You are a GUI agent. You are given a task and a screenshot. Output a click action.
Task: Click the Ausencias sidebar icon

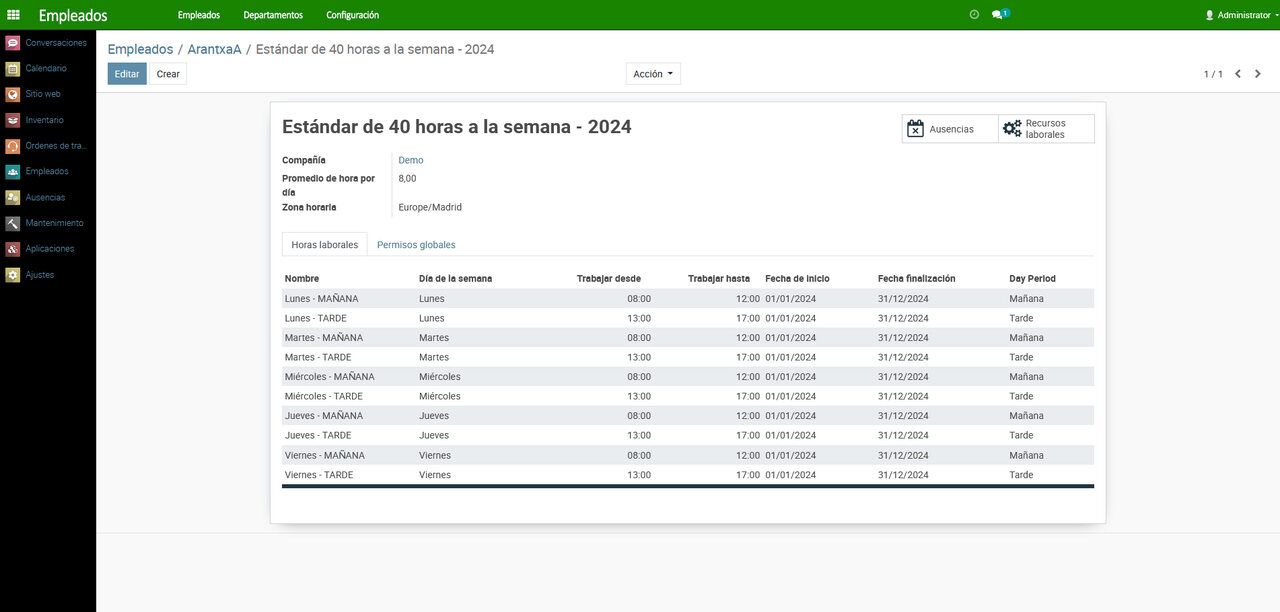(x=12, y=198)
